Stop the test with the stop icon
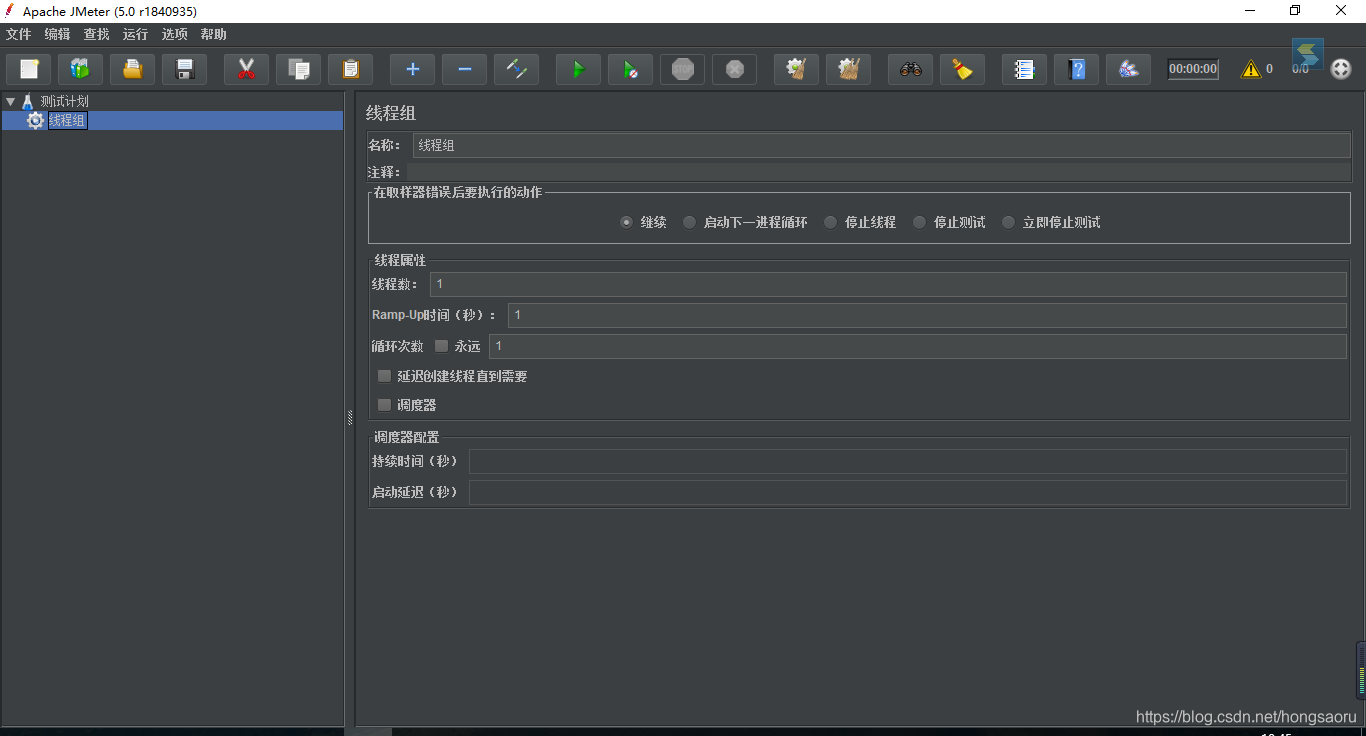 (x=682, y=69)
